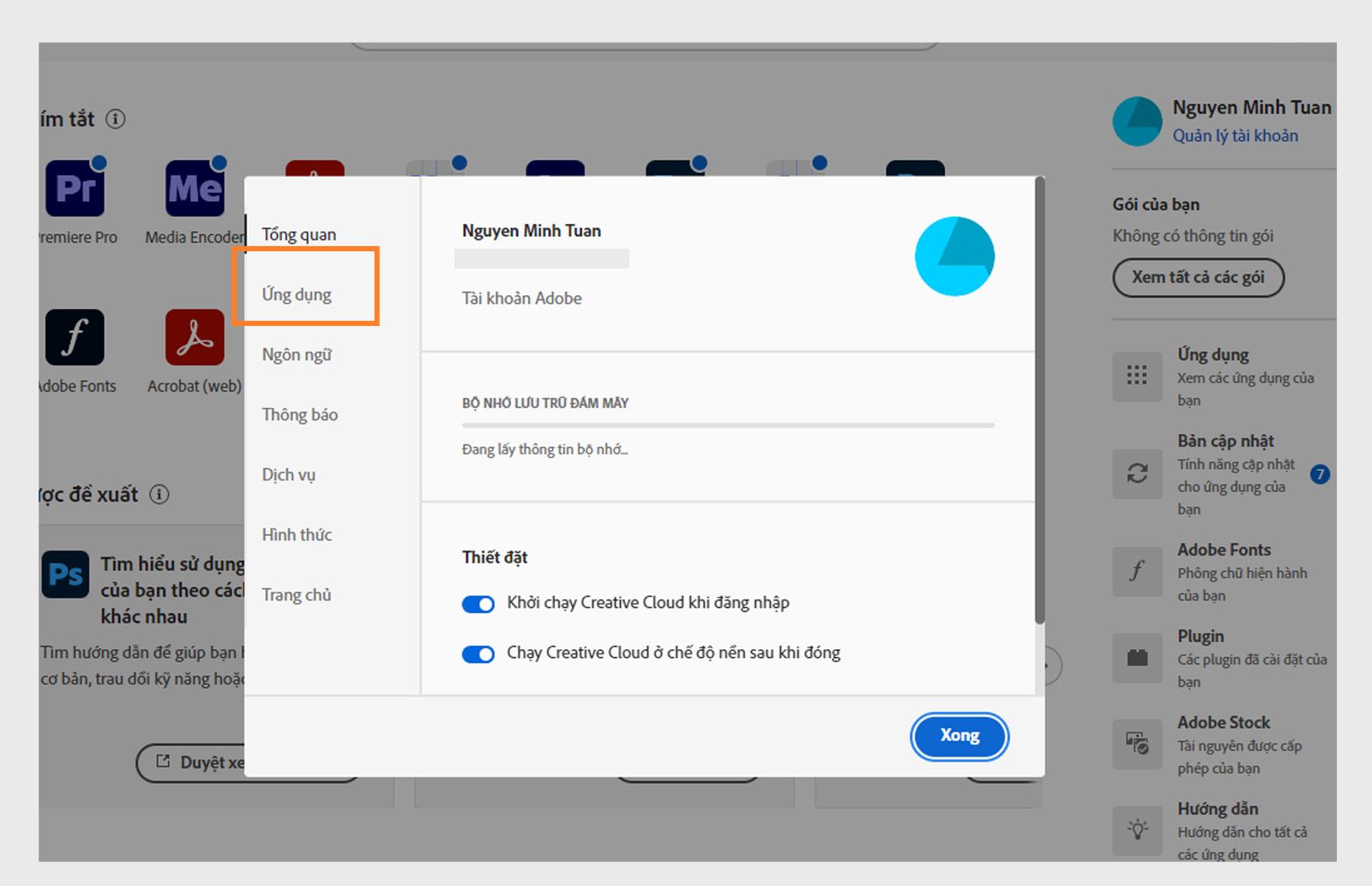Select the Thông báo settings section
Screen dimensions: 1372x886
point(299,414)
